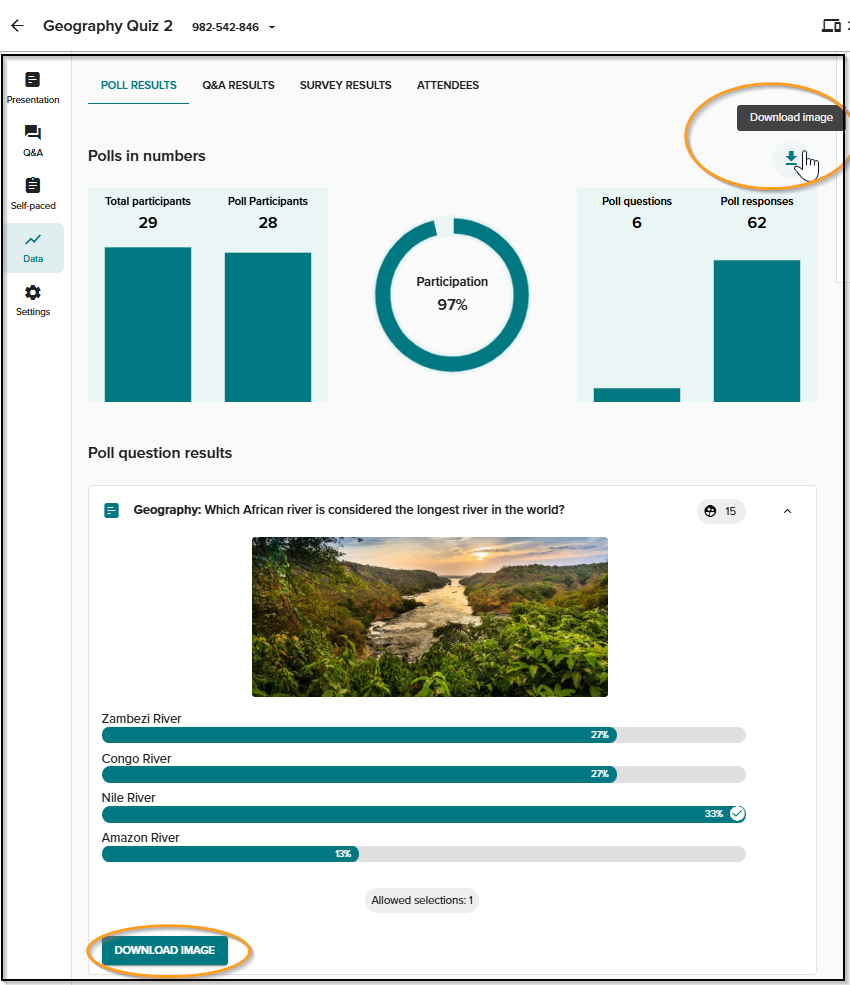Screen dimensions: 850x985
Task: Click the correct-answer checkmark on Nile River
Action: pos(738,814)
